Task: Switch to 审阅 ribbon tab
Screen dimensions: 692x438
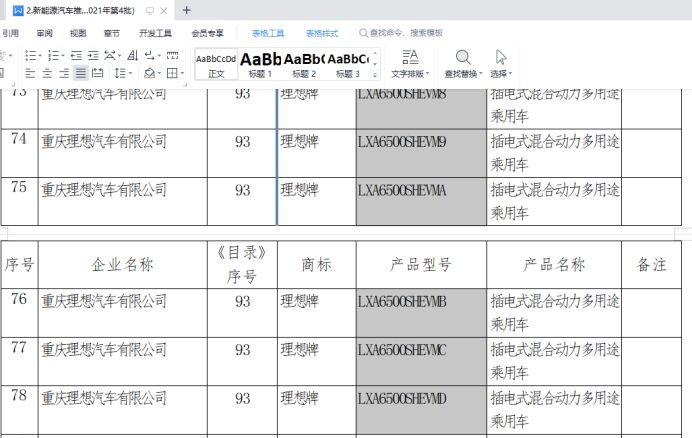Action: coord(45,33)
